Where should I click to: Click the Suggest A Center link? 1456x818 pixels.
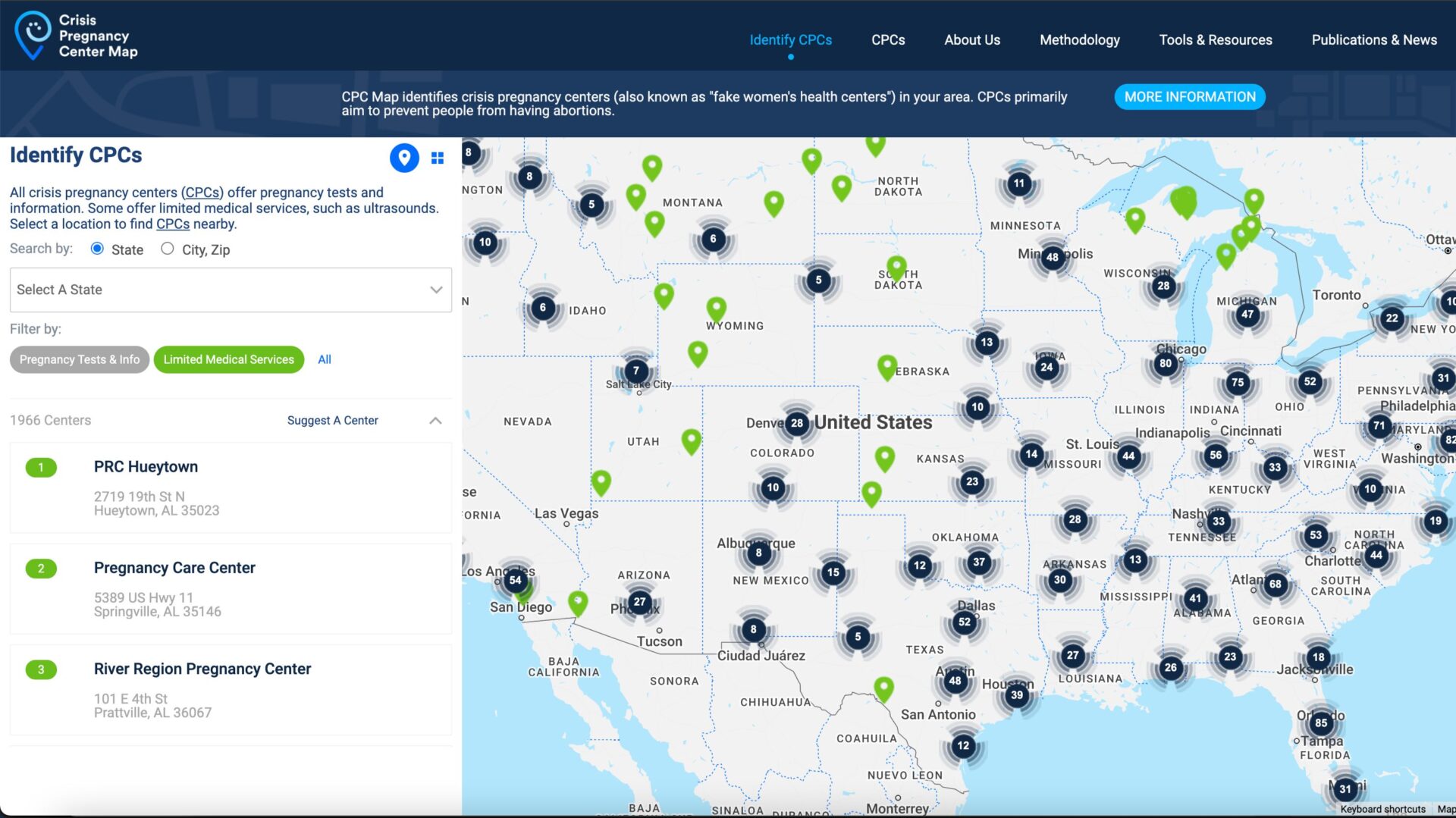click(x=332, y=421)
